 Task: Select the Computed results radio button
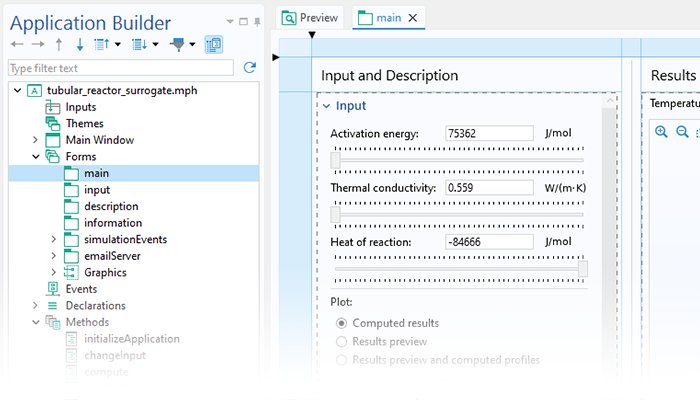tap(342, 323)
